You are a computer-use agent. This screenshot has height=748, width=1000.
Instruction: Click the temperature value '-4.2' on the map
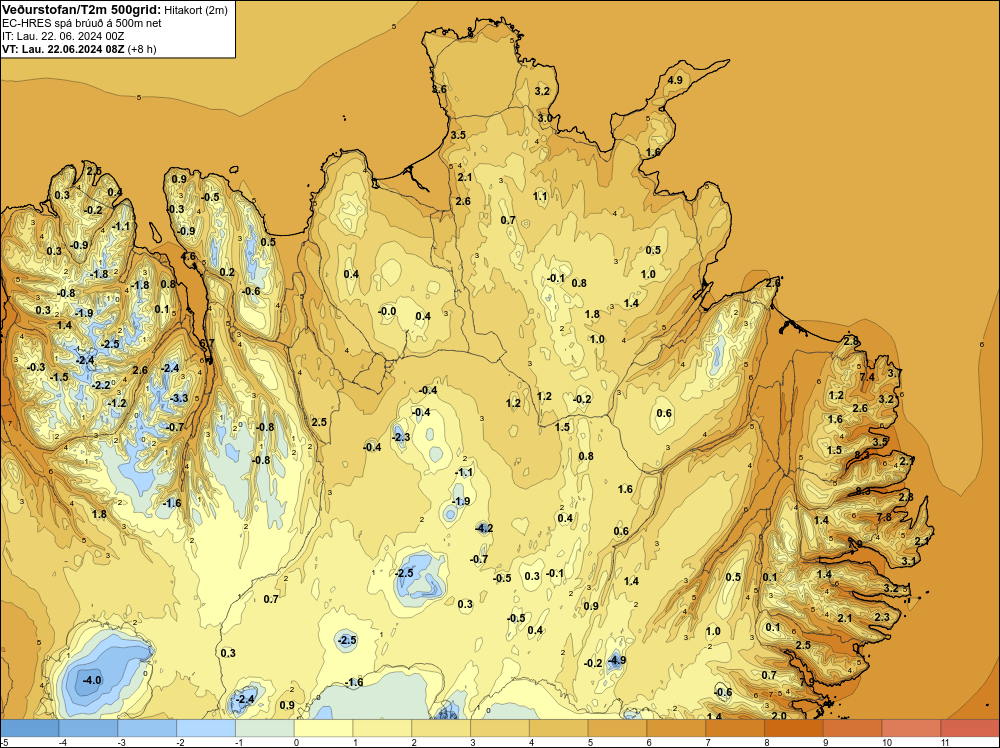[x=483, y=528]
